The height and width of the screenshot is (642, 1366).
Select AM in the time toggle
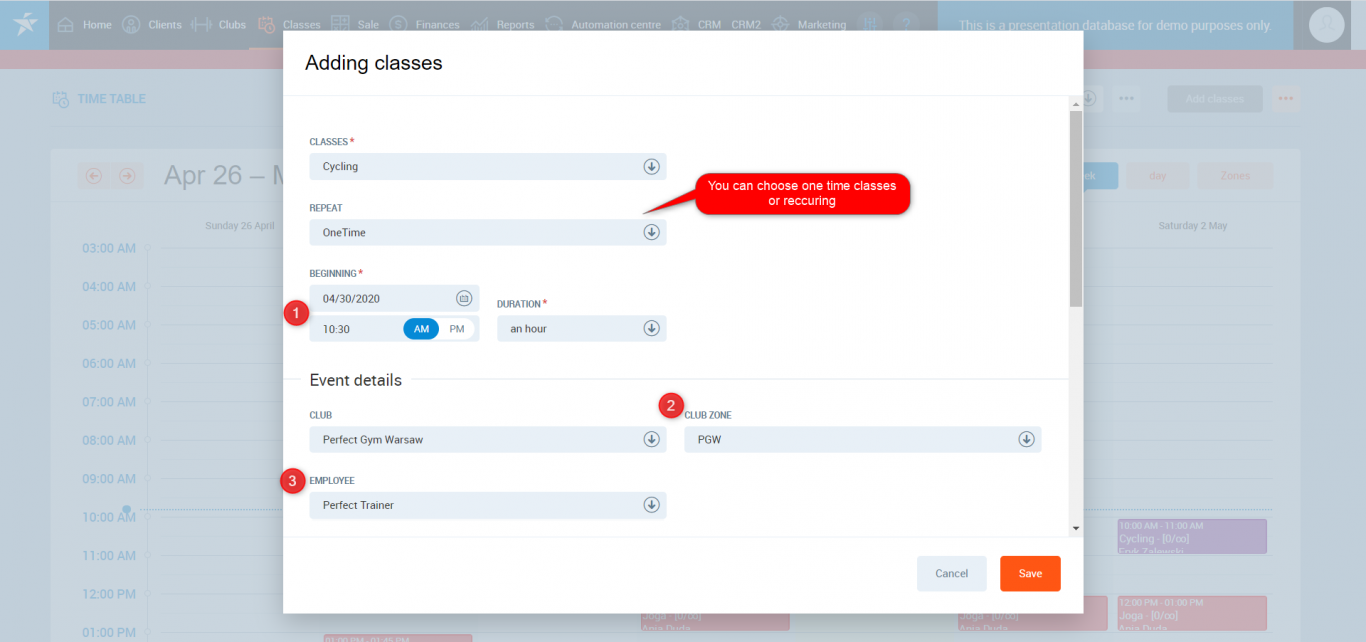421,329
